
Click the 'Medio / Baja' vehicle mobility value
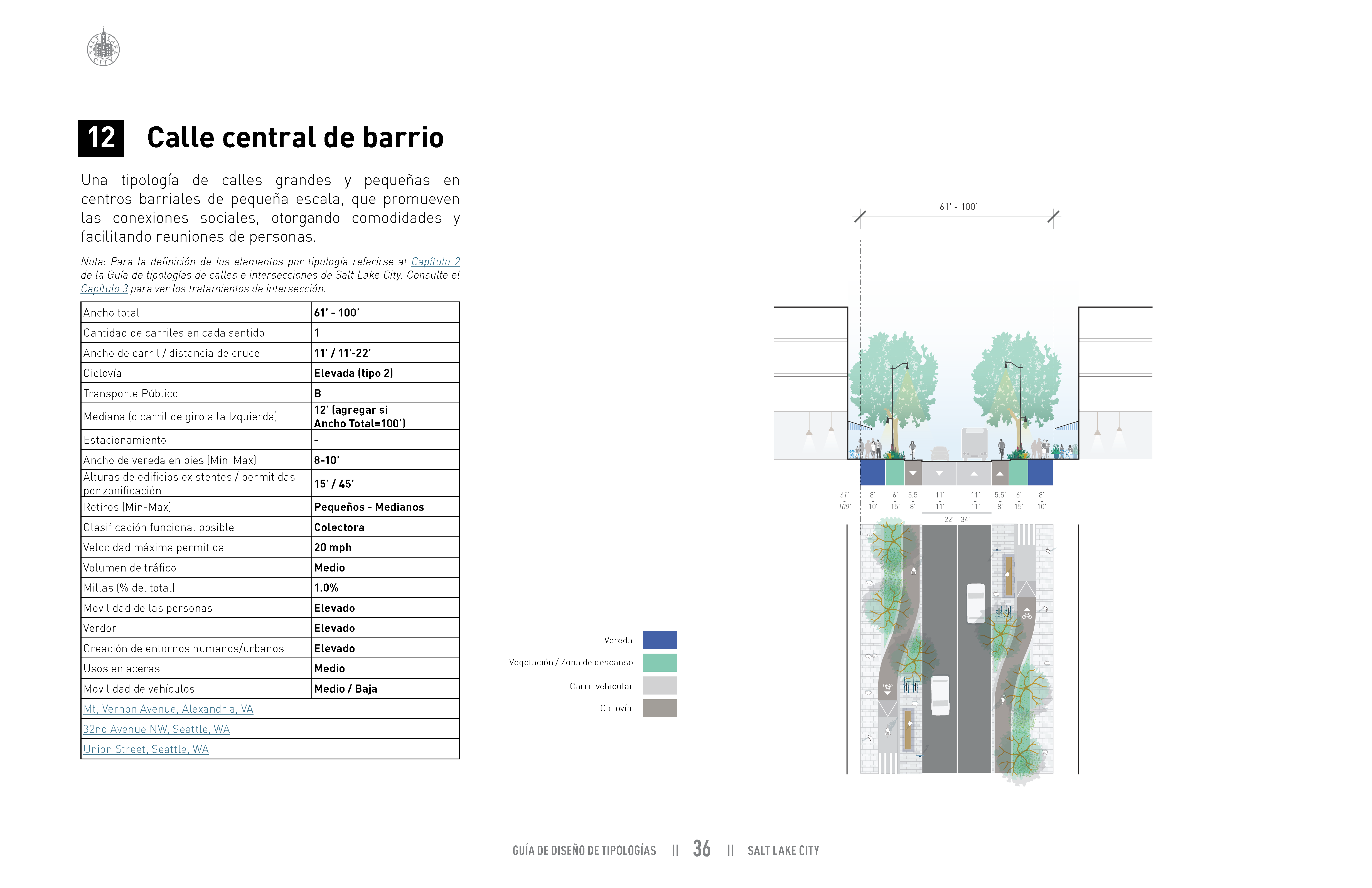click(345, 689)
